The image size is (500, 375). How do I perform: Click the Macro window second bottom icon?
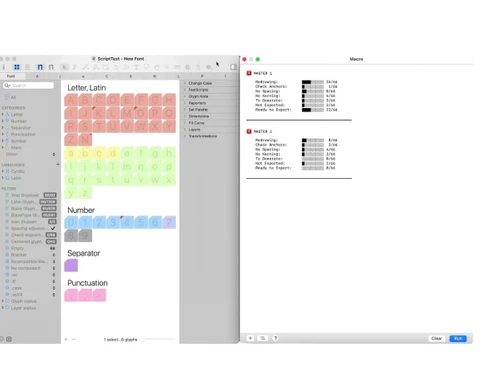[263, 338]
